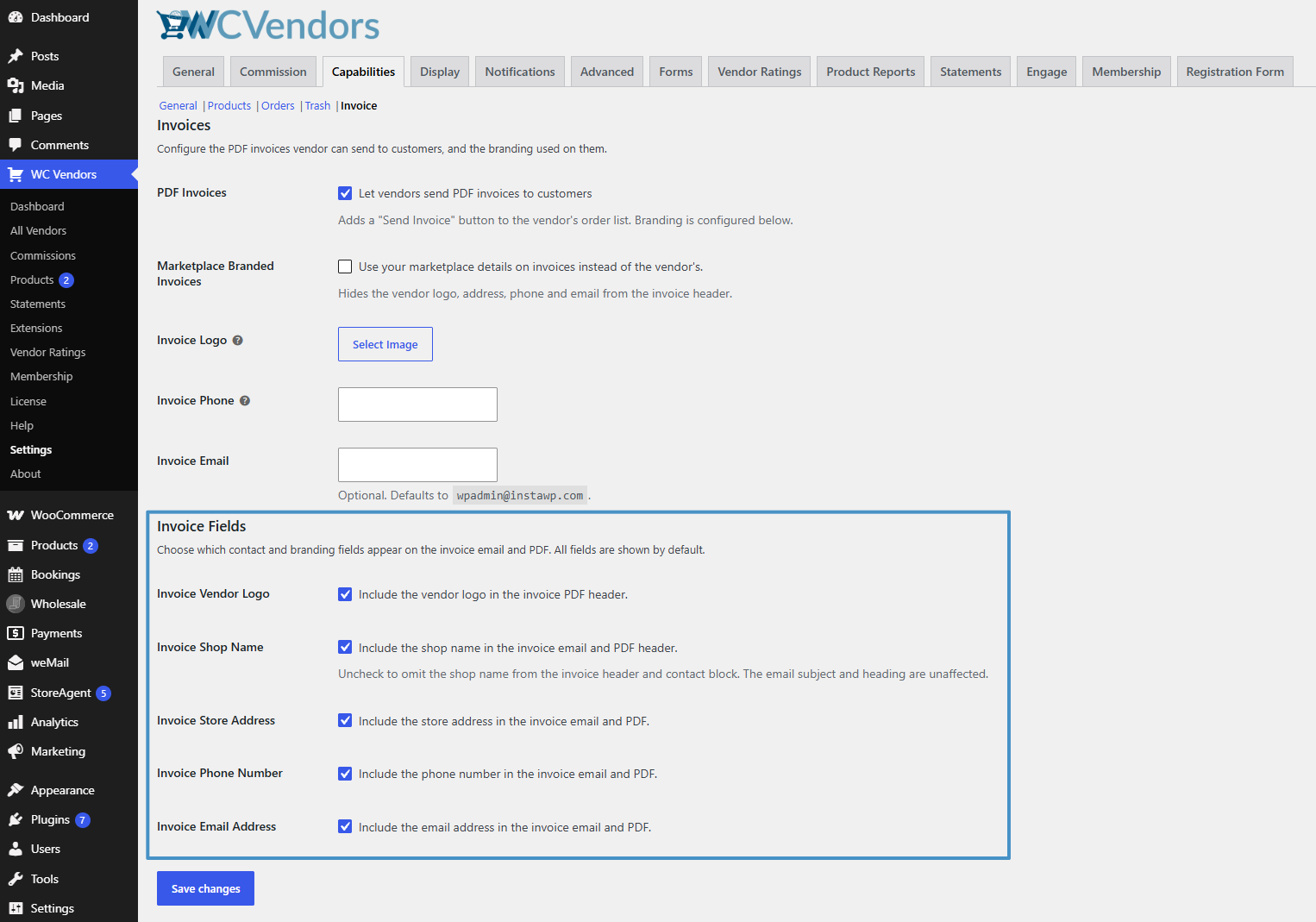Viewport: 1316px width, 922px height.
Task: Switch to the Notifications tab
Action: tap(520, 72)
